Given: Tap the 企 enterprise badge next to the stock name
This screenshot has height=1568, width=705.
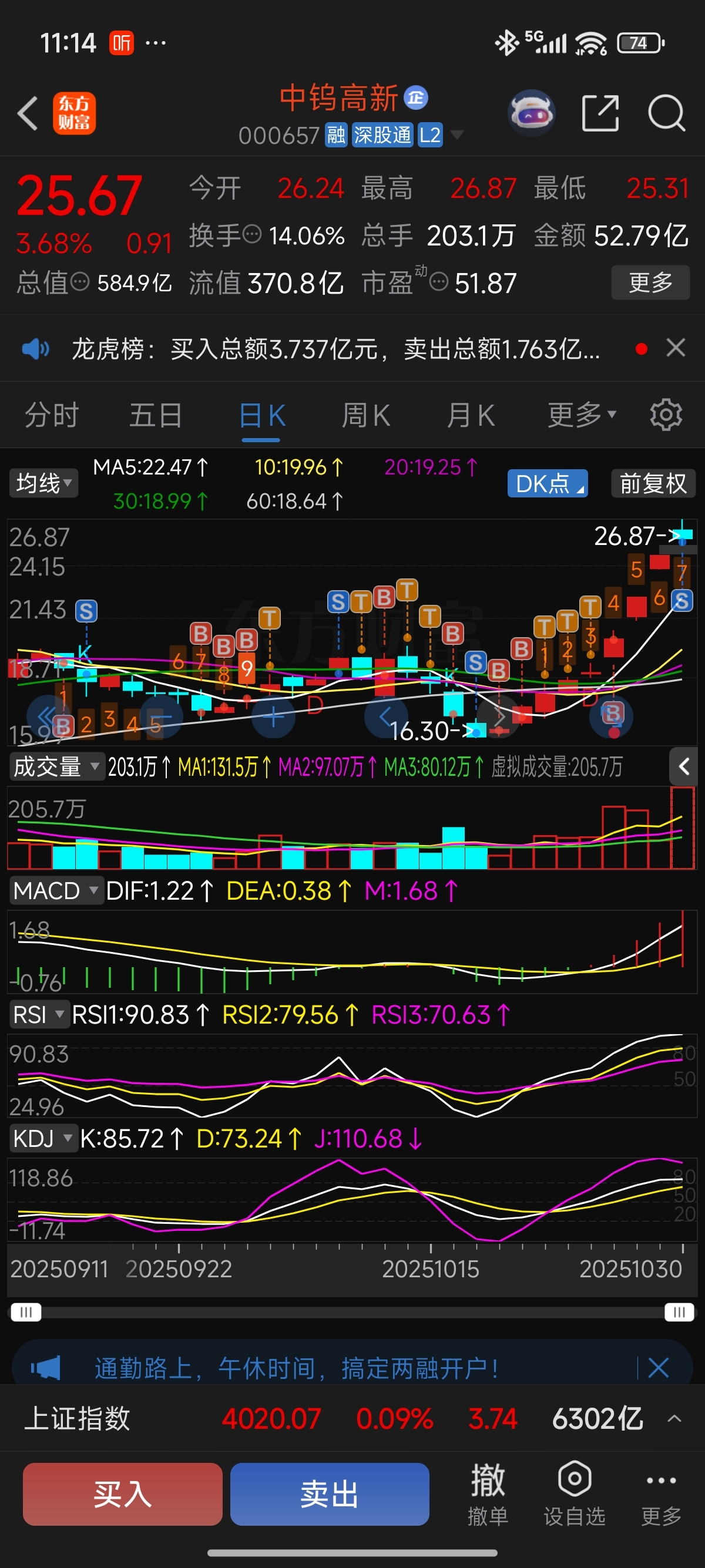Looking at the screenshot, I should coord(416,97).
